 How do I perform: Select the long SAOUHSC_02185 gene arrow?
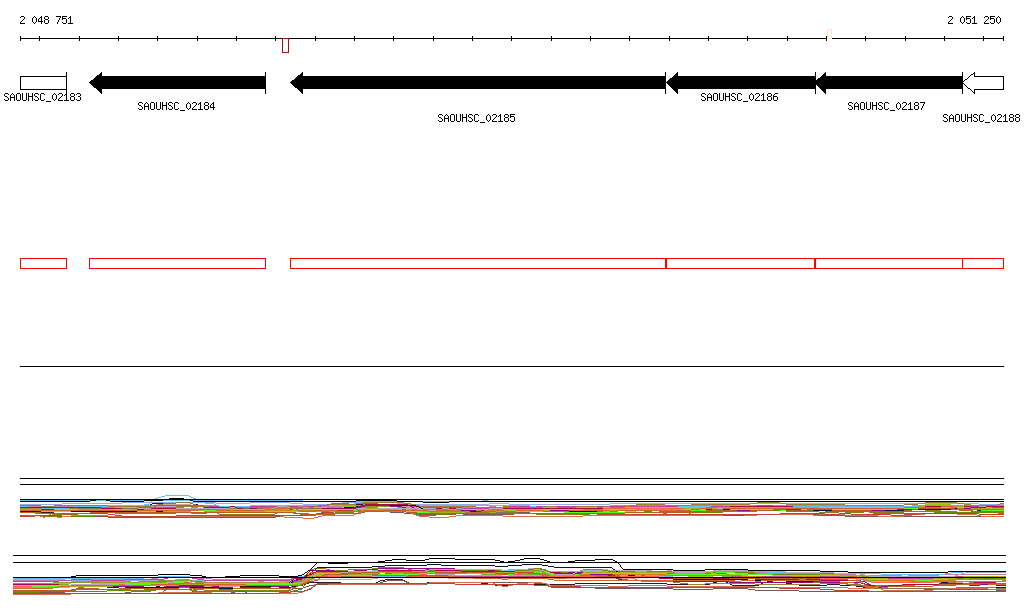coord(478,83)
